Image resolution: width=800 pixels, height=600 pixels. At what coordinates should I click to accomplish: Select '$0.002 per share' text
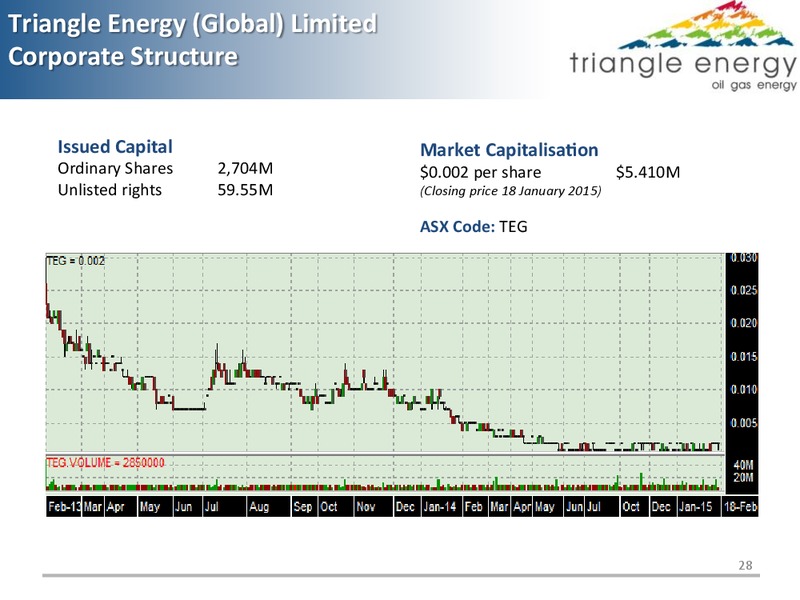pos(481,172)
